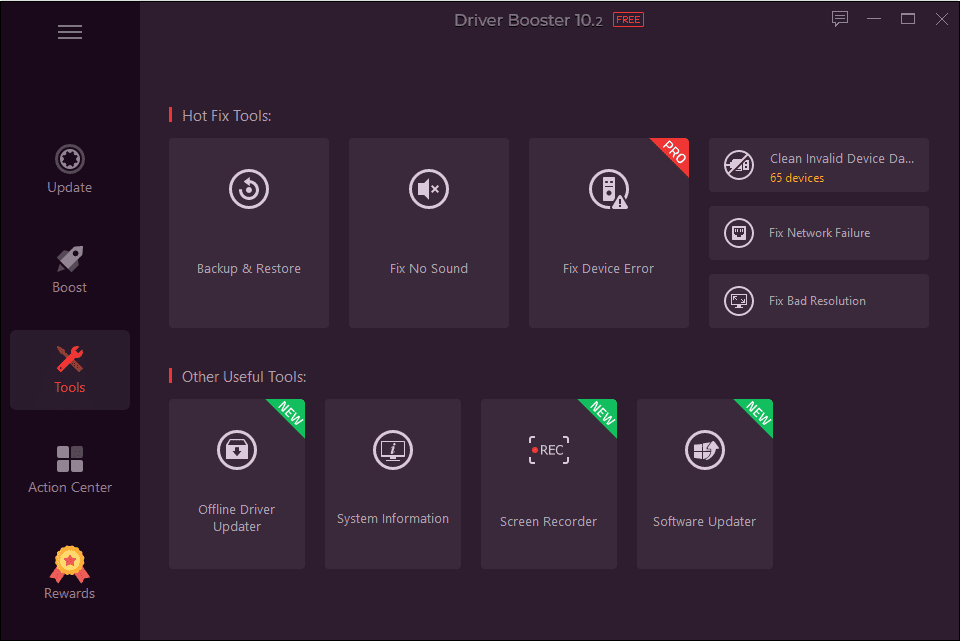Close the Driver Booster window
The height and width of the screenshot is (641, 960).
point(942,19)
